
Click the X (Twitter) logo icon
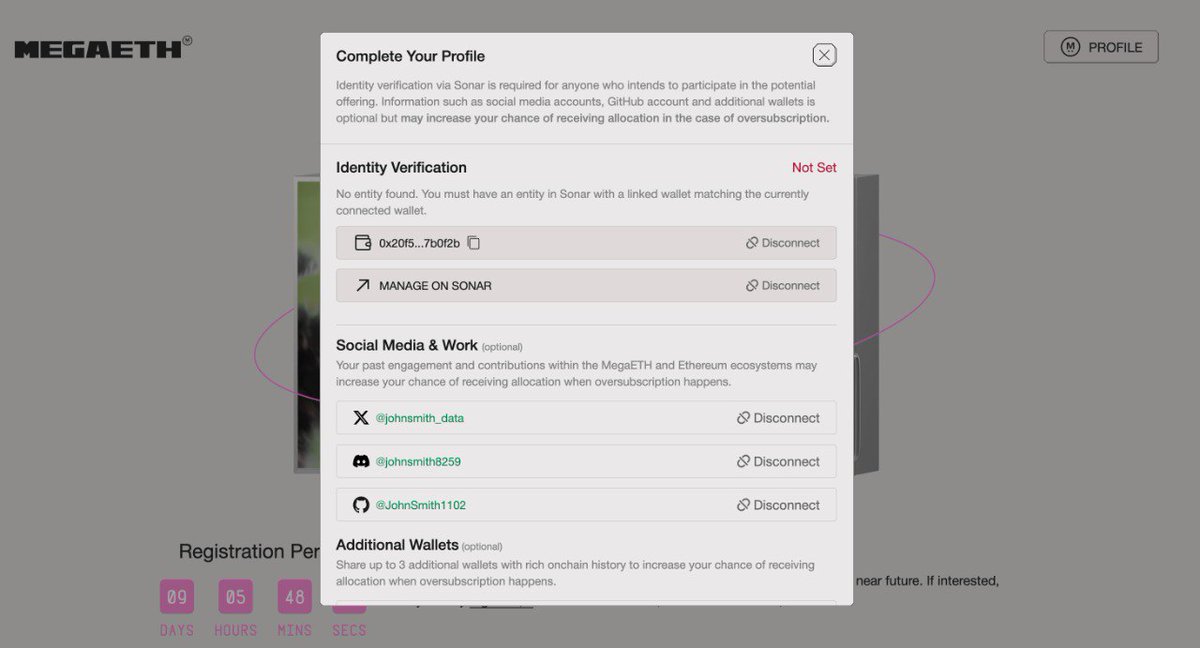[361, 418]
